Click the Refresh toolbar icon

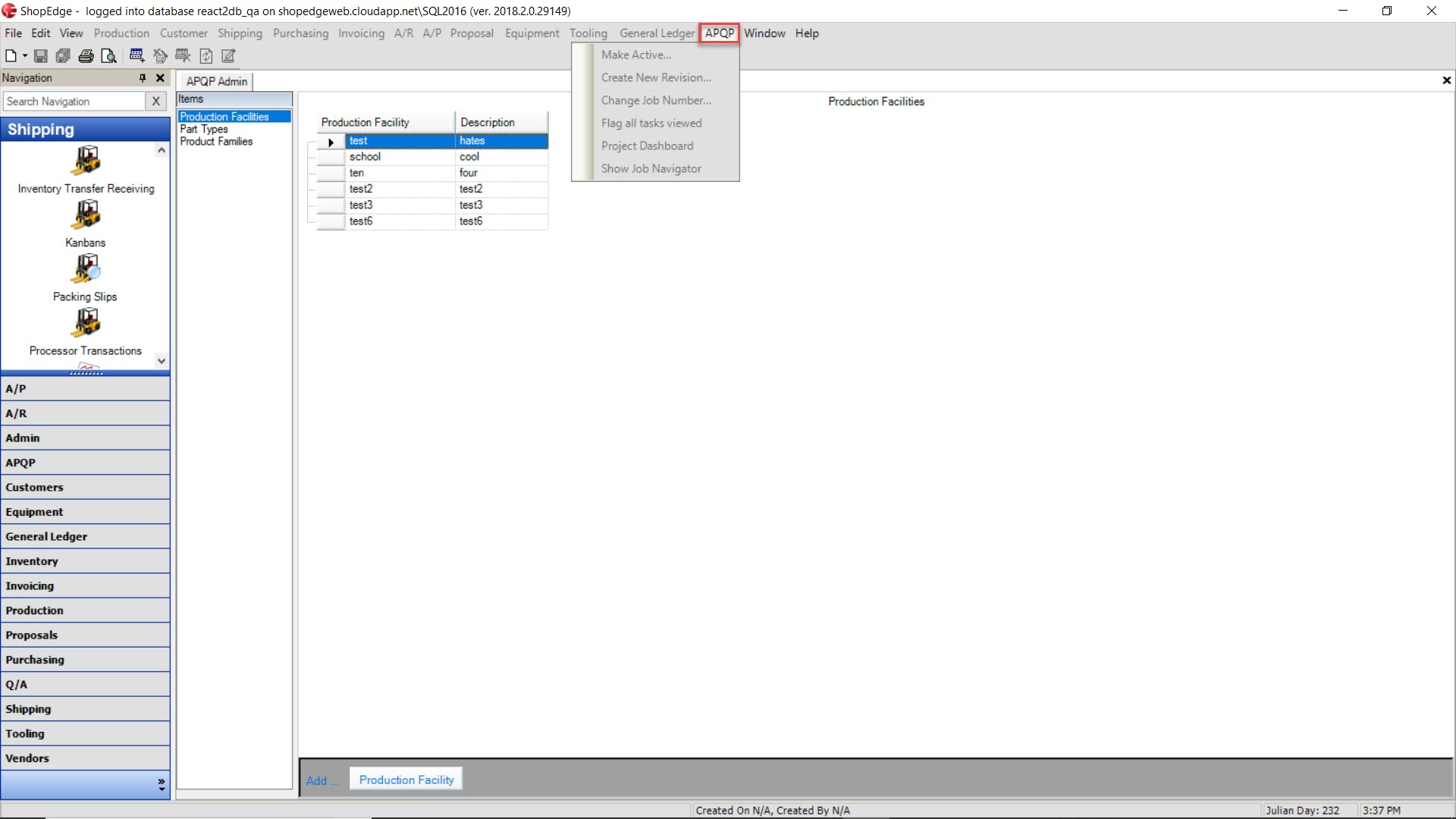(205, 55)
